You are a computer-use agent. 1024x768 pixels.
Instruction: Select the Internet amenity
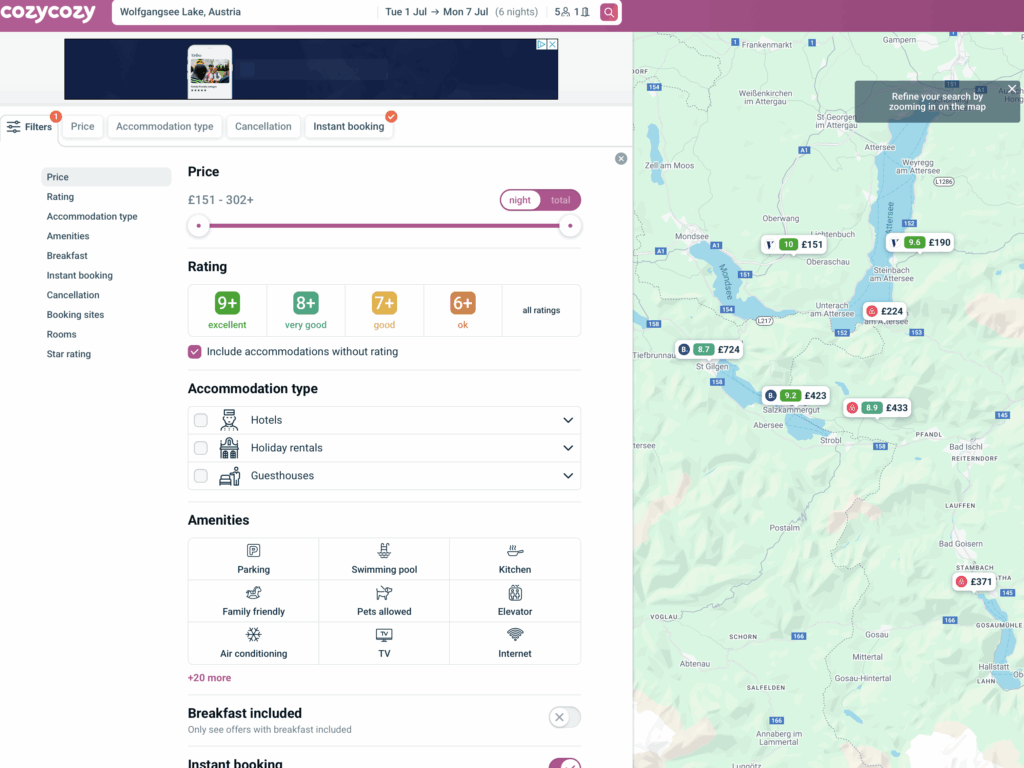(x=515, y=643)
